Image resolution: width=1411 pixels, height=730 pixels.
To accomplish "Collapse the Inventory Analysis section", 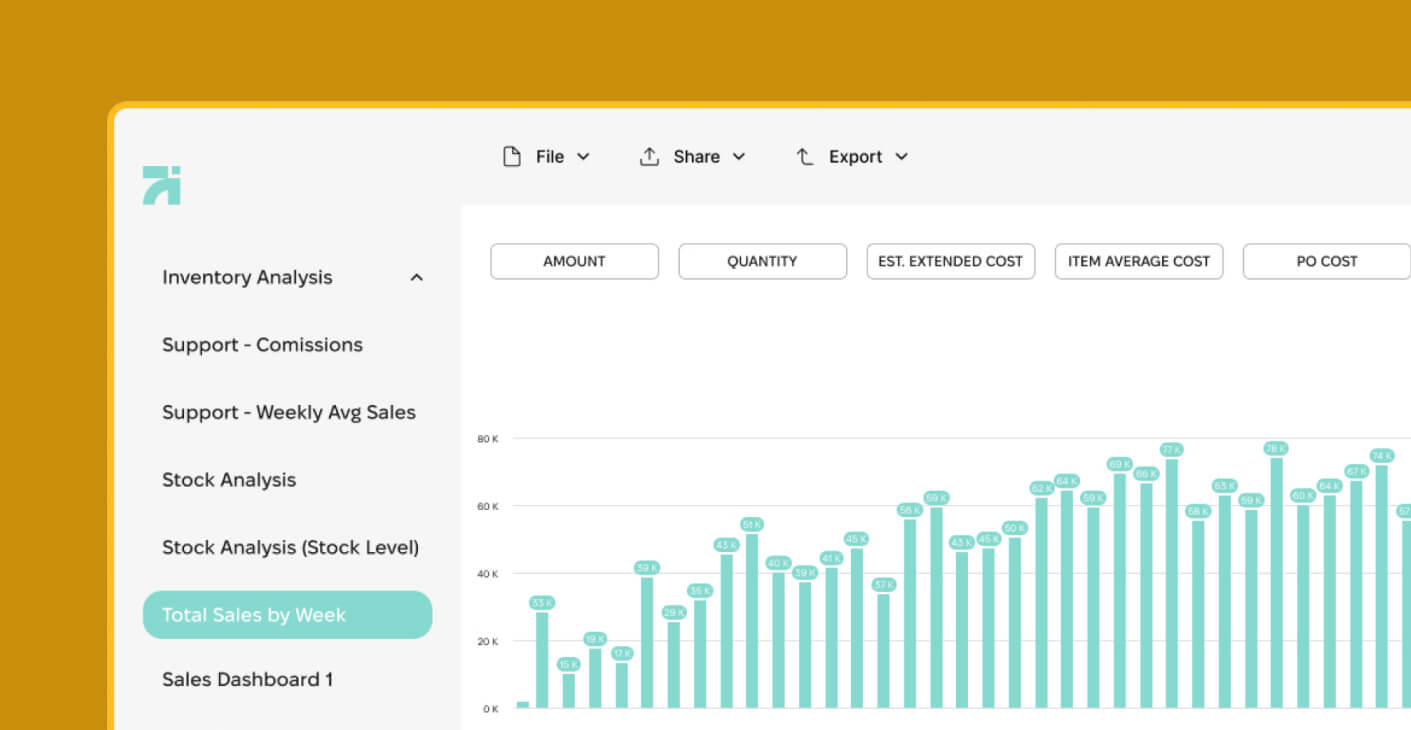I will coord(417,278).
